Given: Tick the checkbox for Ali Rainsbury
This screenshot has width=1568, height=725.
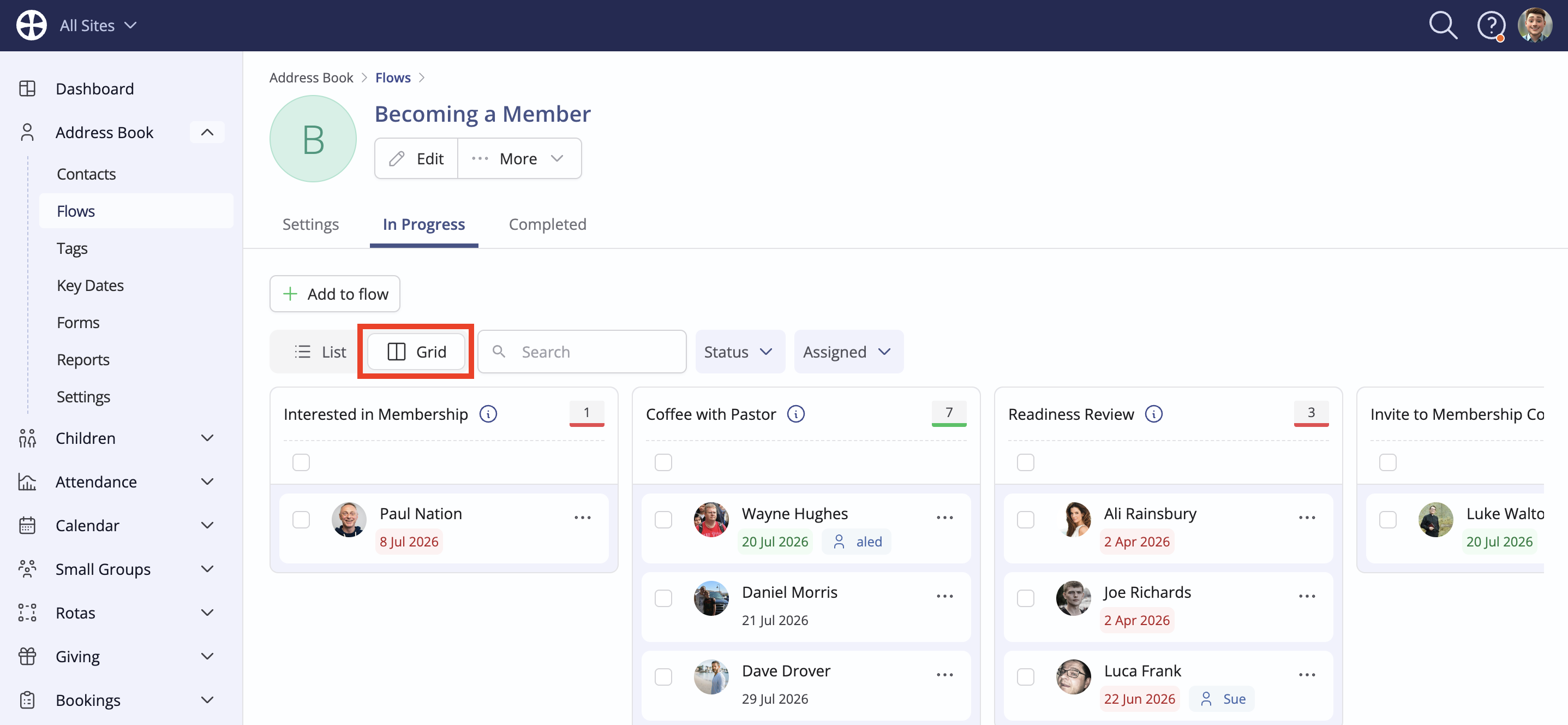Looking at the screenshot, I should [1026, 520].
